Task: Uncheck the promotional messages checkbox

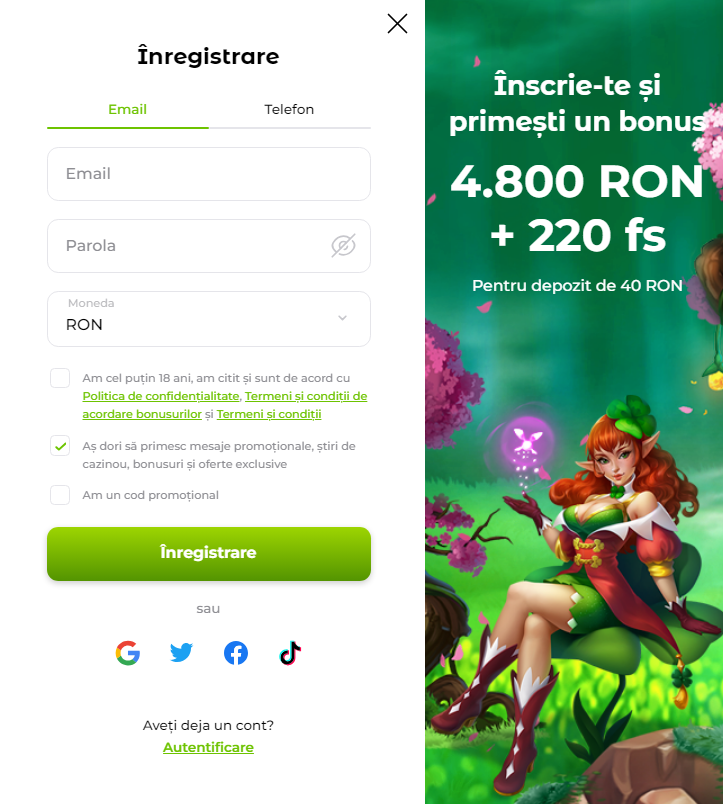Action: click(x=60, y=446)
